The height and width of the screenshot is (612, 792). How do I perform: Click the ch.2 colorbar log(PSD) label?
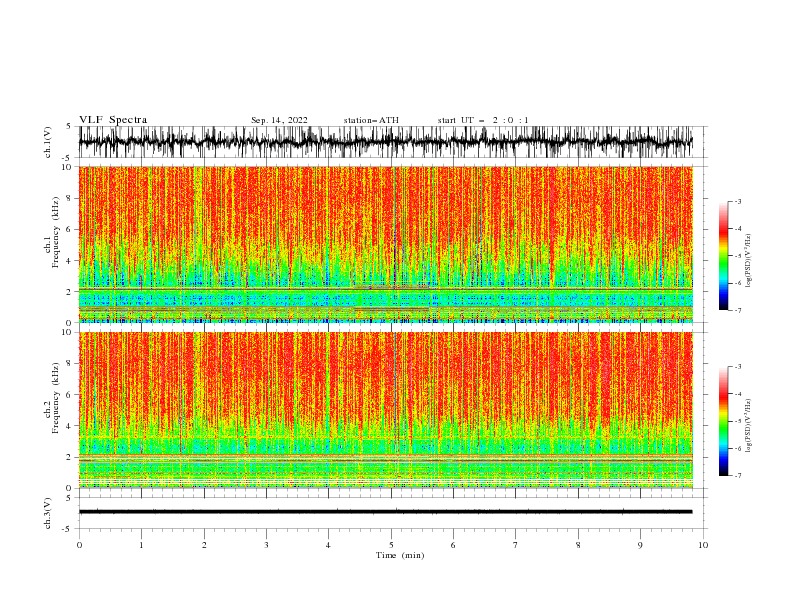[x=749, y=425]
